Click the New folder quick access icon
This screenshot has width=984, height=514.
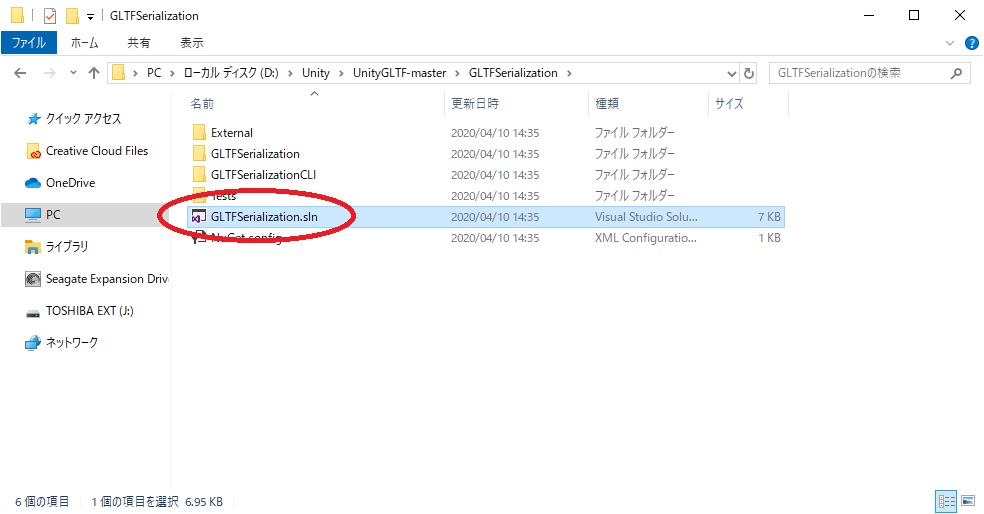pos(73,16)
